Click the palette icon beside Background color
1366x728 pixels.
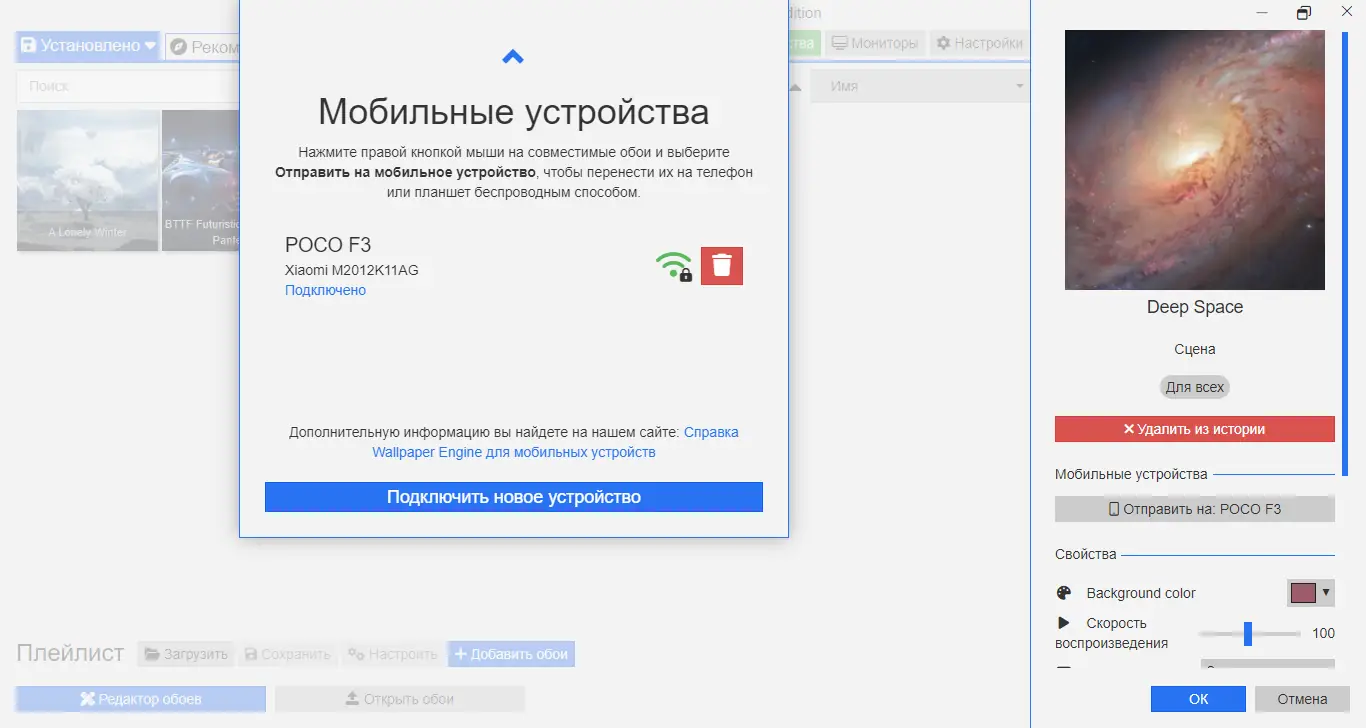1065,592
